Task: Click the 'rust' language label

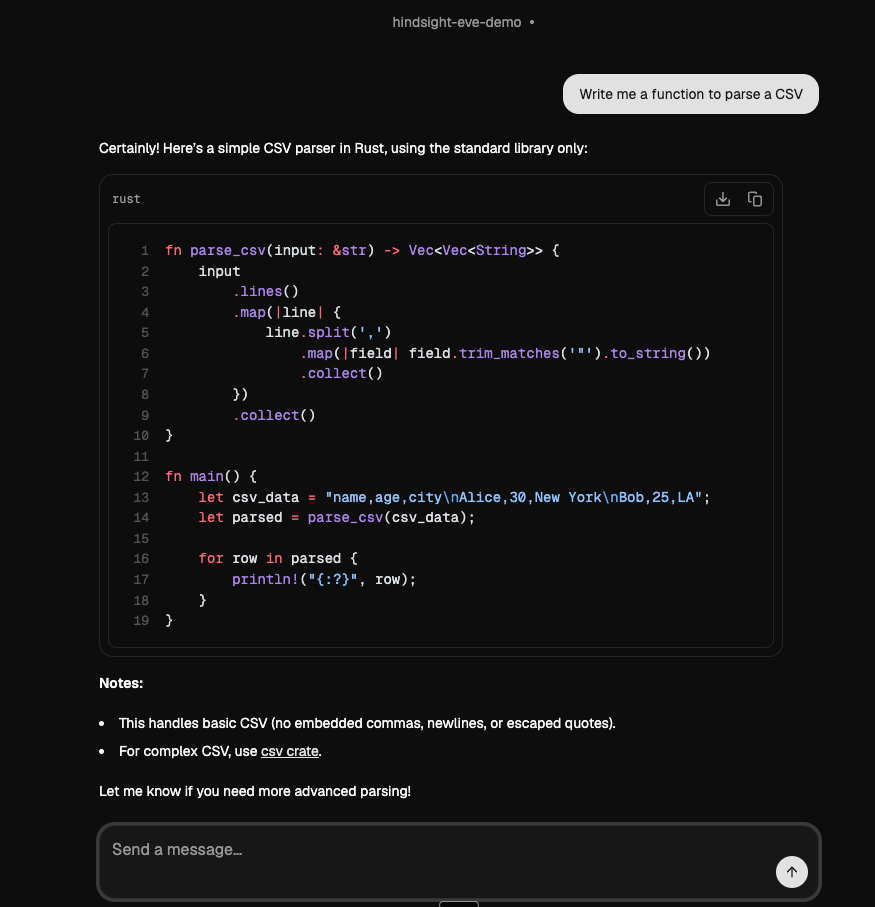Action: pyautogui.click(x=126, y=199)
